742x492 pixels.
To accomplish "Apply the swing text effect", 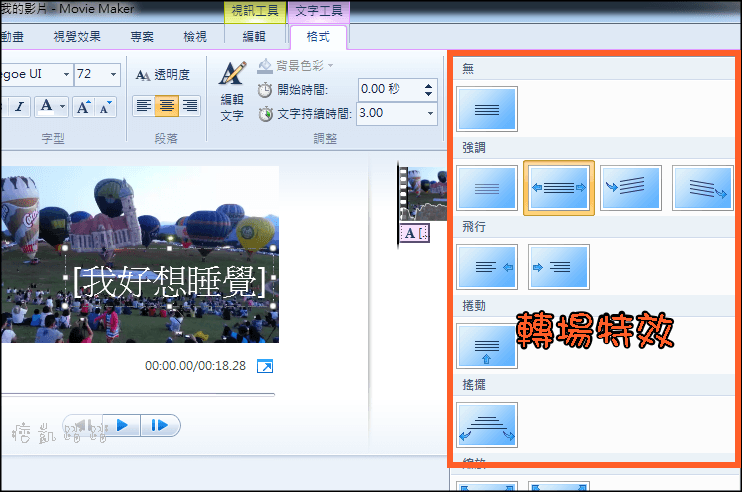I will click(487, 425).
